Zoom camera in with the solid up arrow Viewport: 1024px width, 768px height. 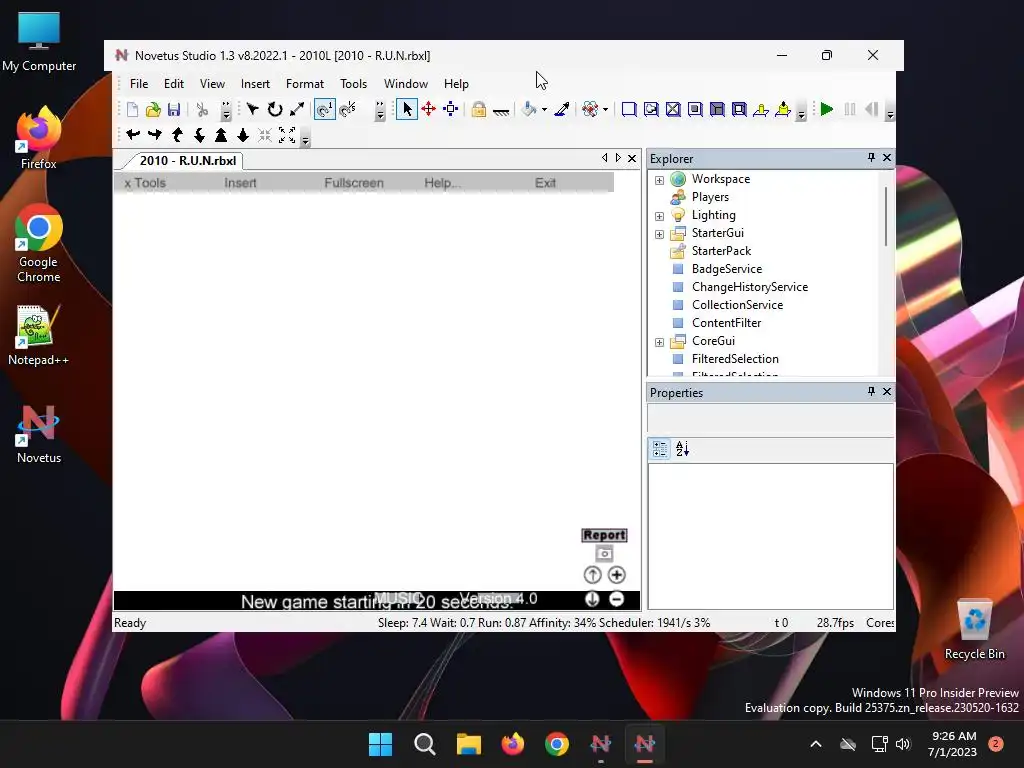[x=221, y=135]
